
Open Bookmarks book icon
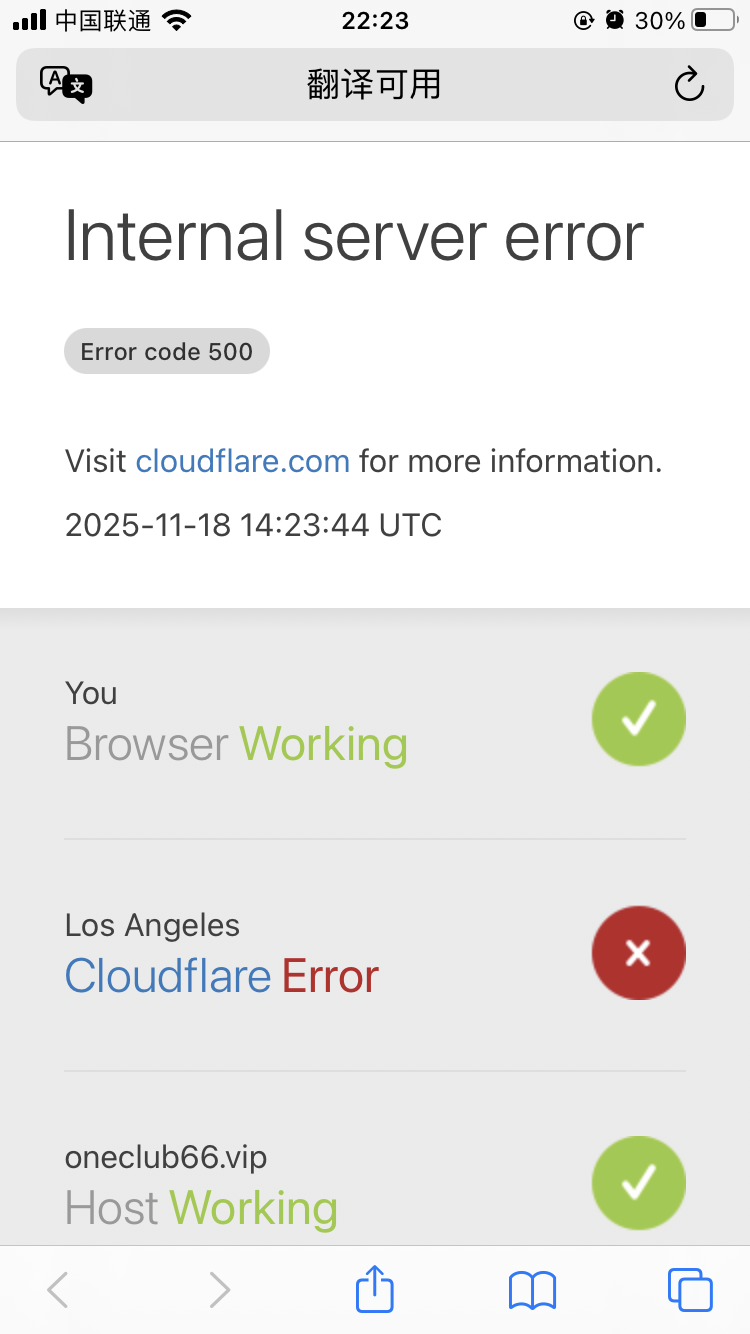pos(532,1290)
